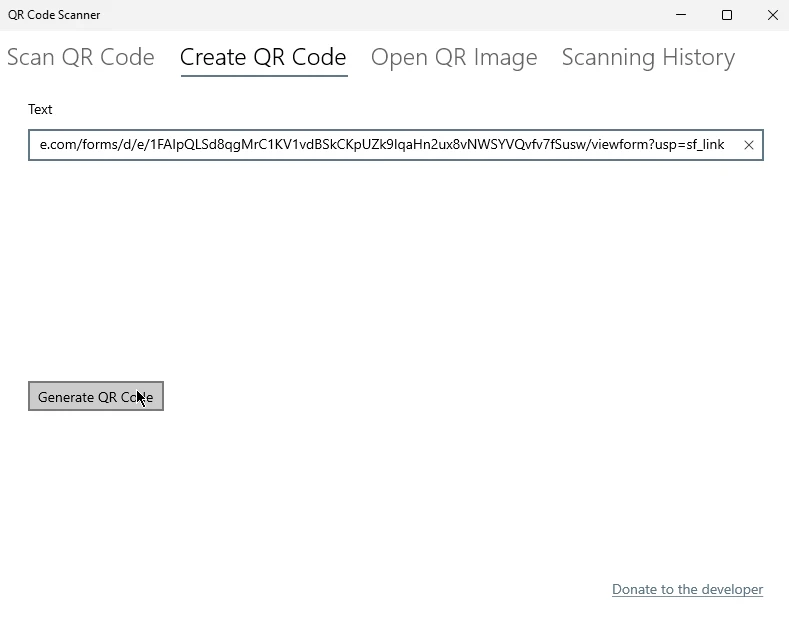Minimize the QR Code Scanner window

(681, 15)
